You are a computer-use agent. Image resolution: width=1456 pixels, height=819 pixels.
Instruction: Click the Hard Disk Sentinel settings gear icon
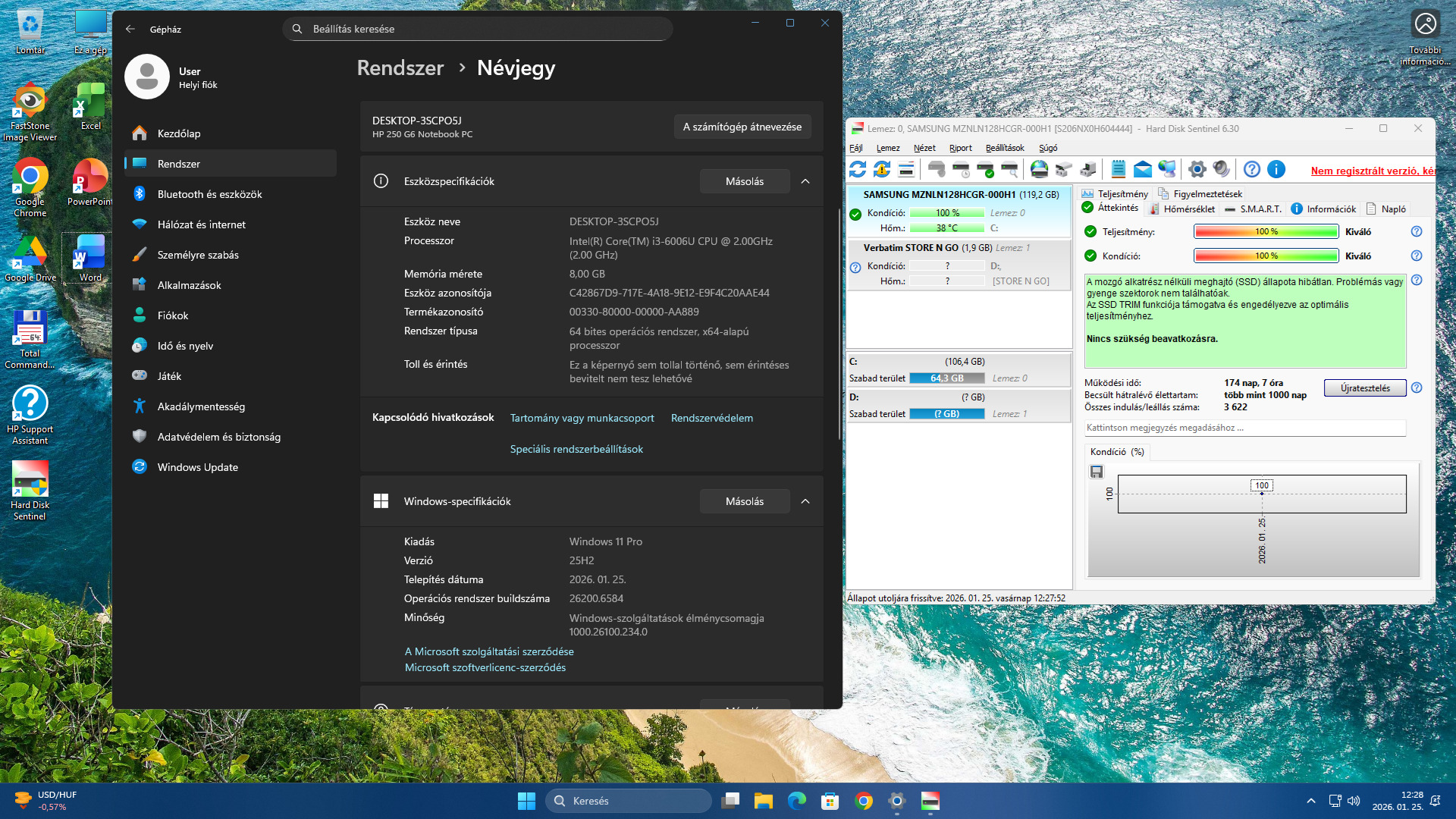1197,169
